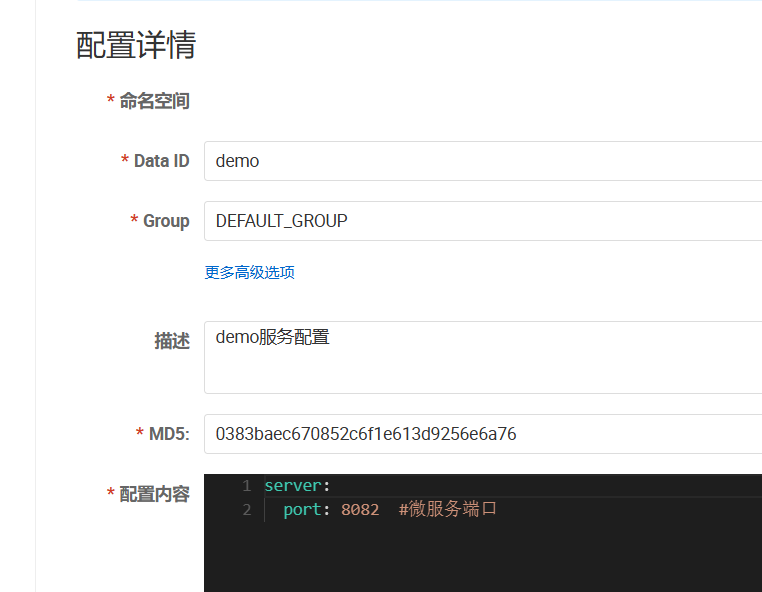Click the Group field showing DEFAULT_GROUP
Viewport: 762px width, 592px height.
(x=483, y=221)
